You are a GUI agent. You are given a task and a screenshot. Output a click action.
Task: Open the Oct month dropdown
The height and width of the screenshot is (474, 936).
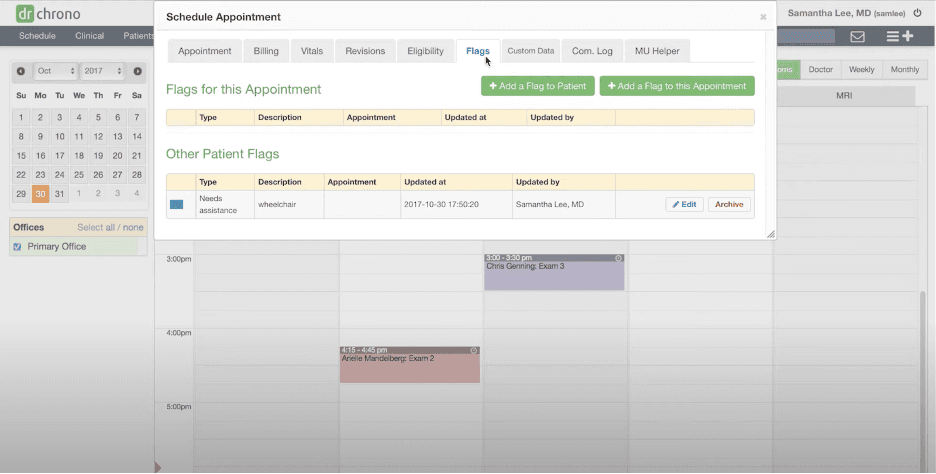[x=55, y=72]
